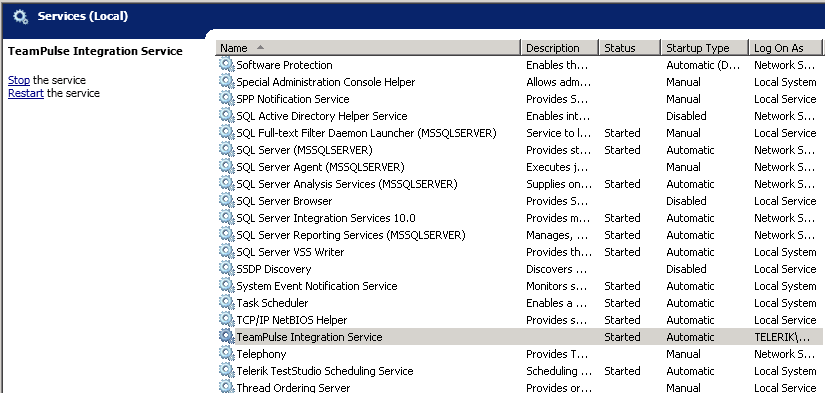
Task: Select Telerik TestStudio Scheduling Service name
Action: [x=325, y=371]
